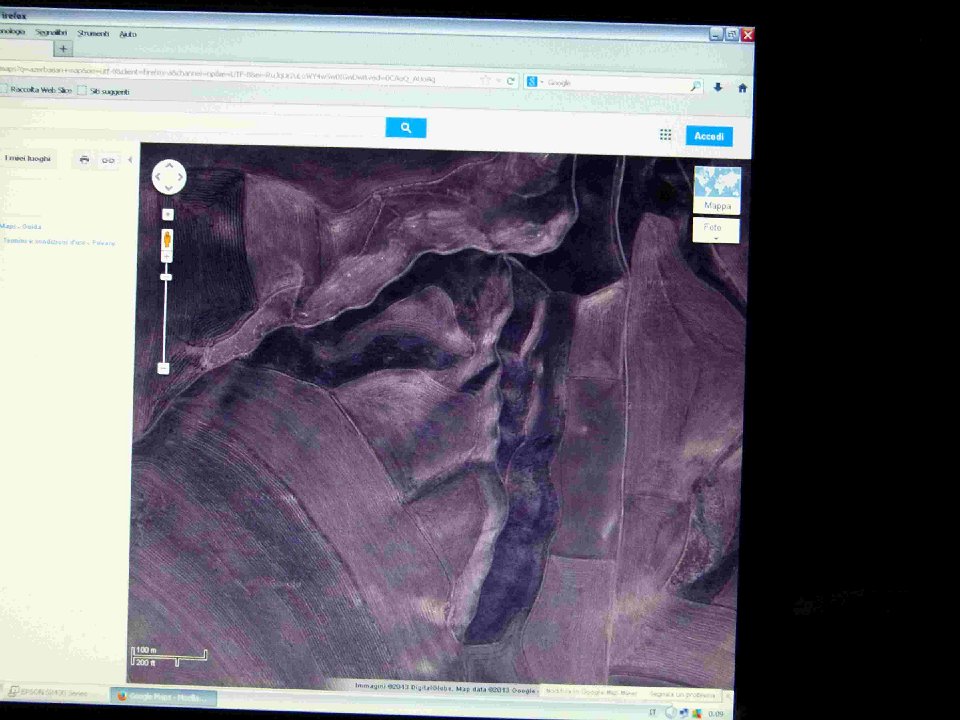Sign in with the Accedi button
The width and height of the screenshot is (960, 720).
pyautogui.click(x=709, y=136)
